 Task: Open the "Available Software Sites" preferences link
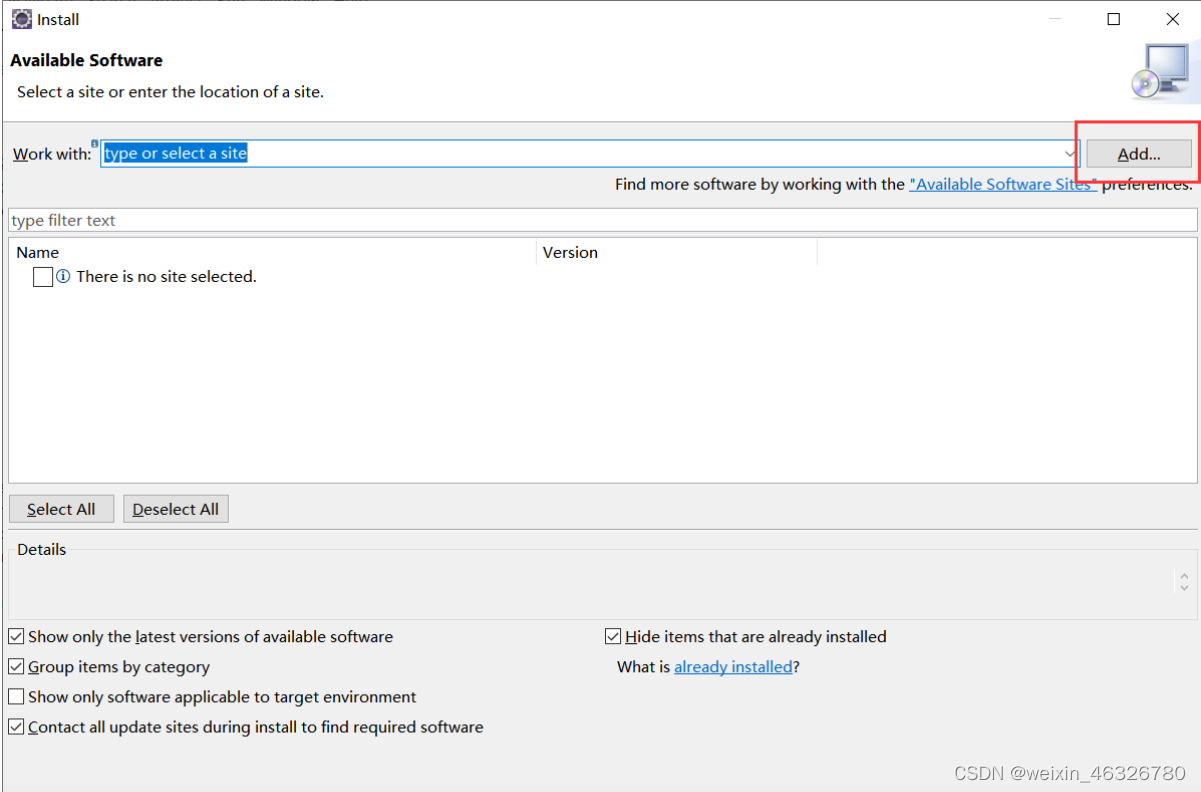pyautogui.click(x=1001, y=184)
